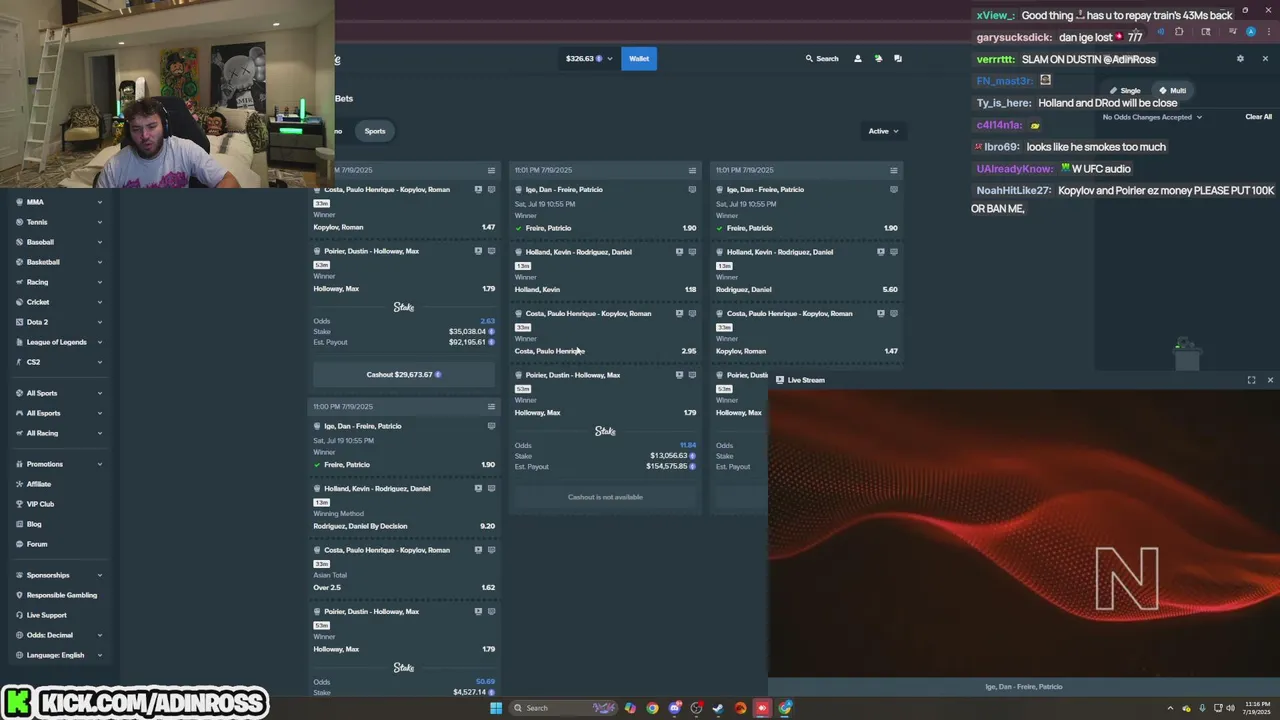Screen dimensions: 1280x720
Task: Close the bet slip panel
Action: tap(1265, 59)
